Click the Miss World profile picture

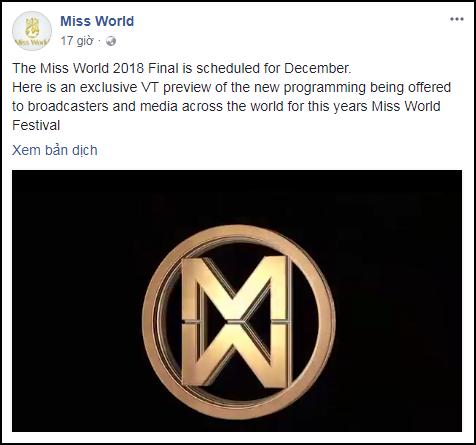[x=32, y=31]
